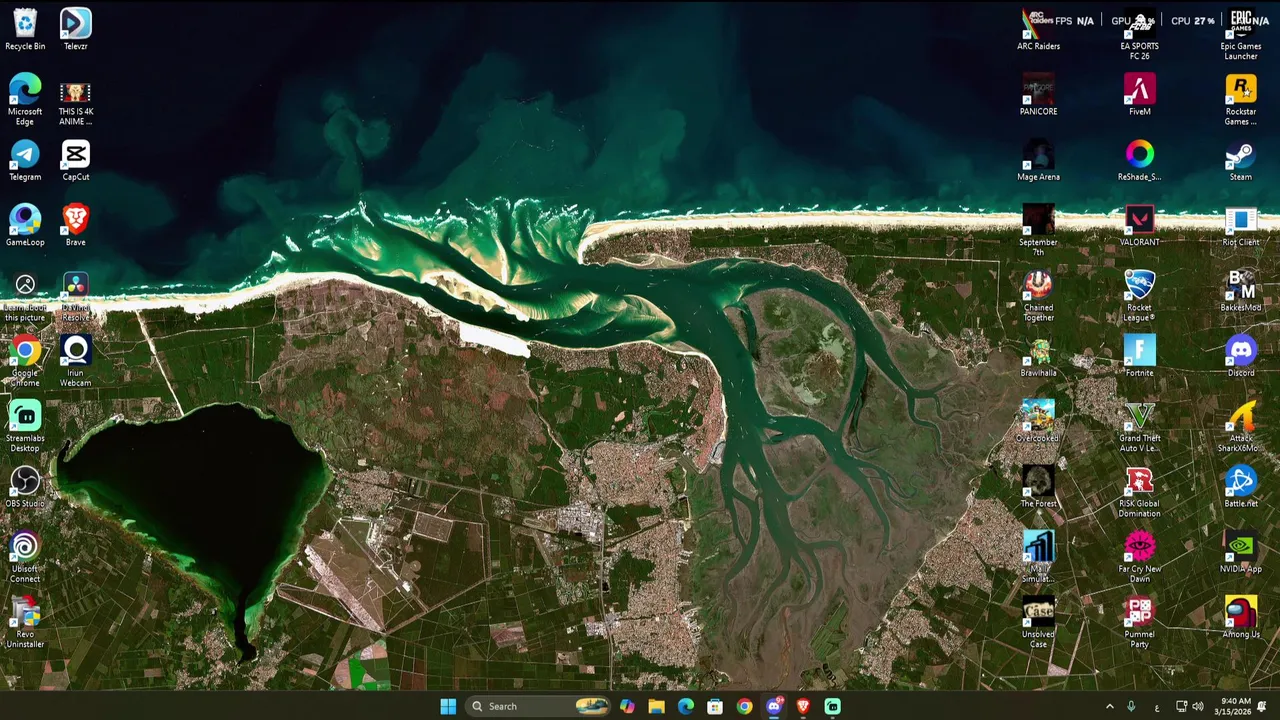Open the GameLoop desktop icon
Screen dimensions: 1280x720
[25, 225]
